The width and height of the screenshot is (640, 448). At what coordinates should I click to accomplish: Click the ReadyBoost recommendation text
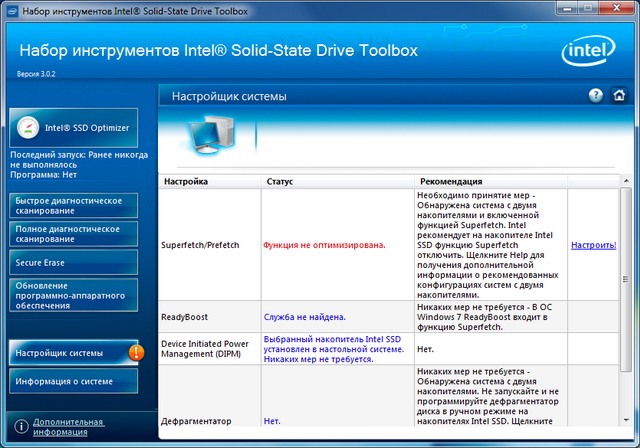click(x=484, y=317)
